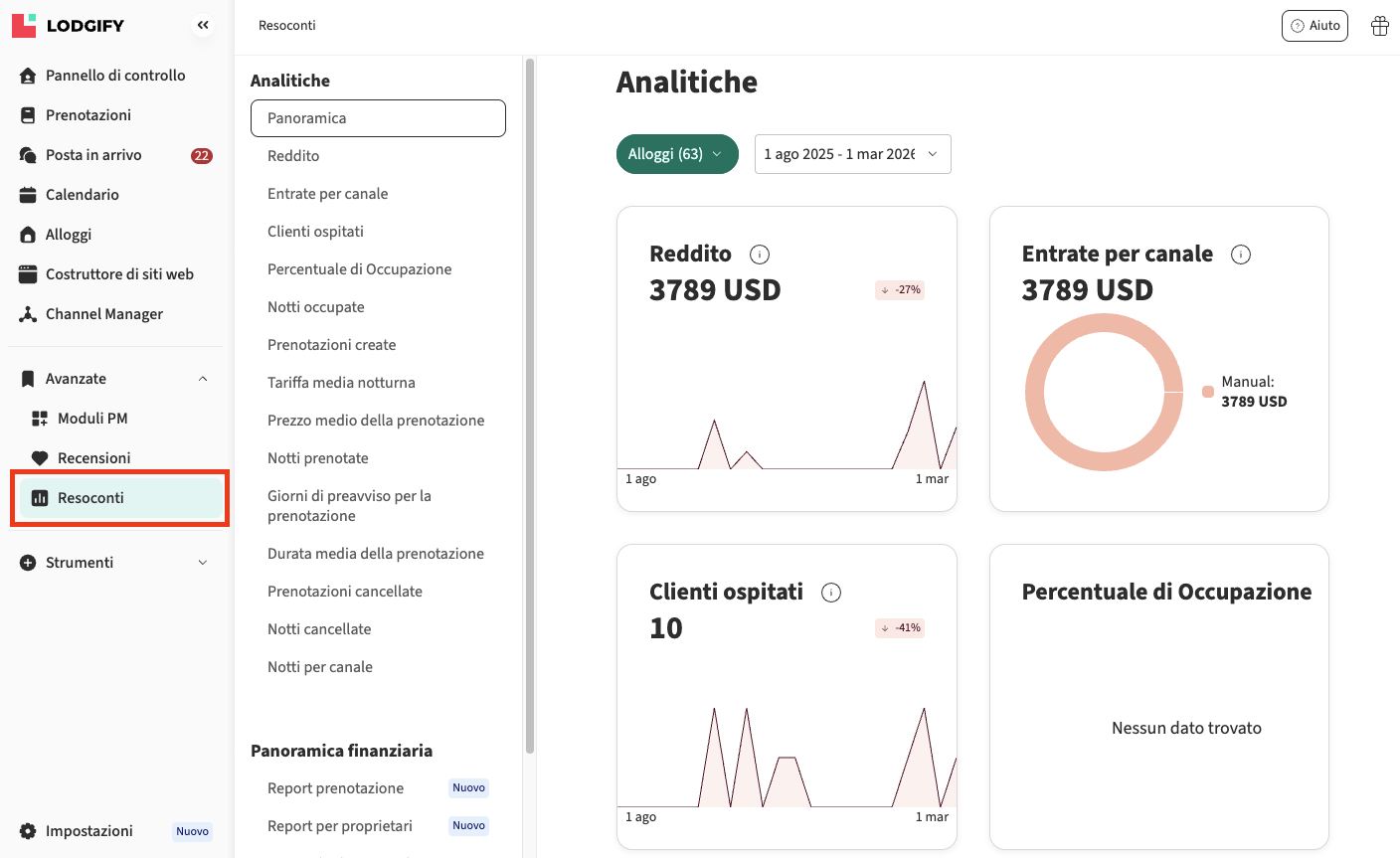
Task: Collapse the sidebar with double-chevron icon
Action: pos(203,26)
